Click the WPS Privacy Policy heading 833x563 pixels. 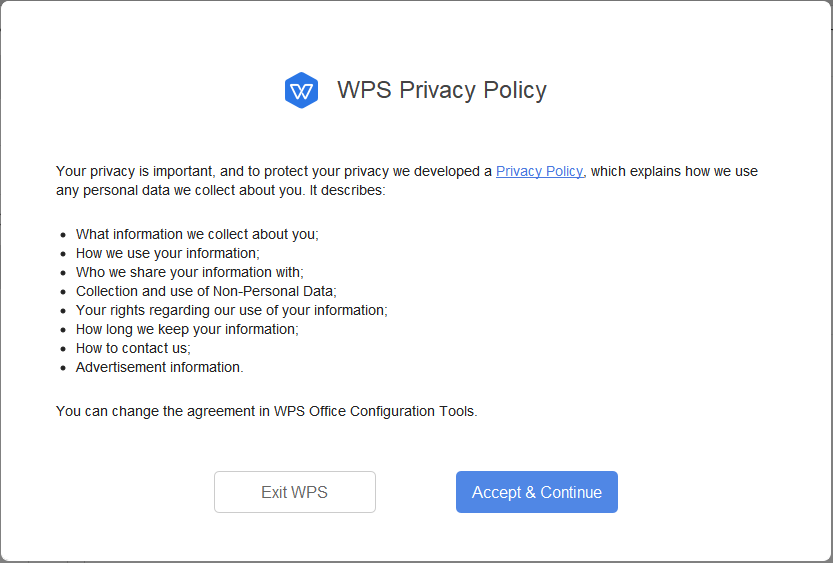click(x=442, y=90)
